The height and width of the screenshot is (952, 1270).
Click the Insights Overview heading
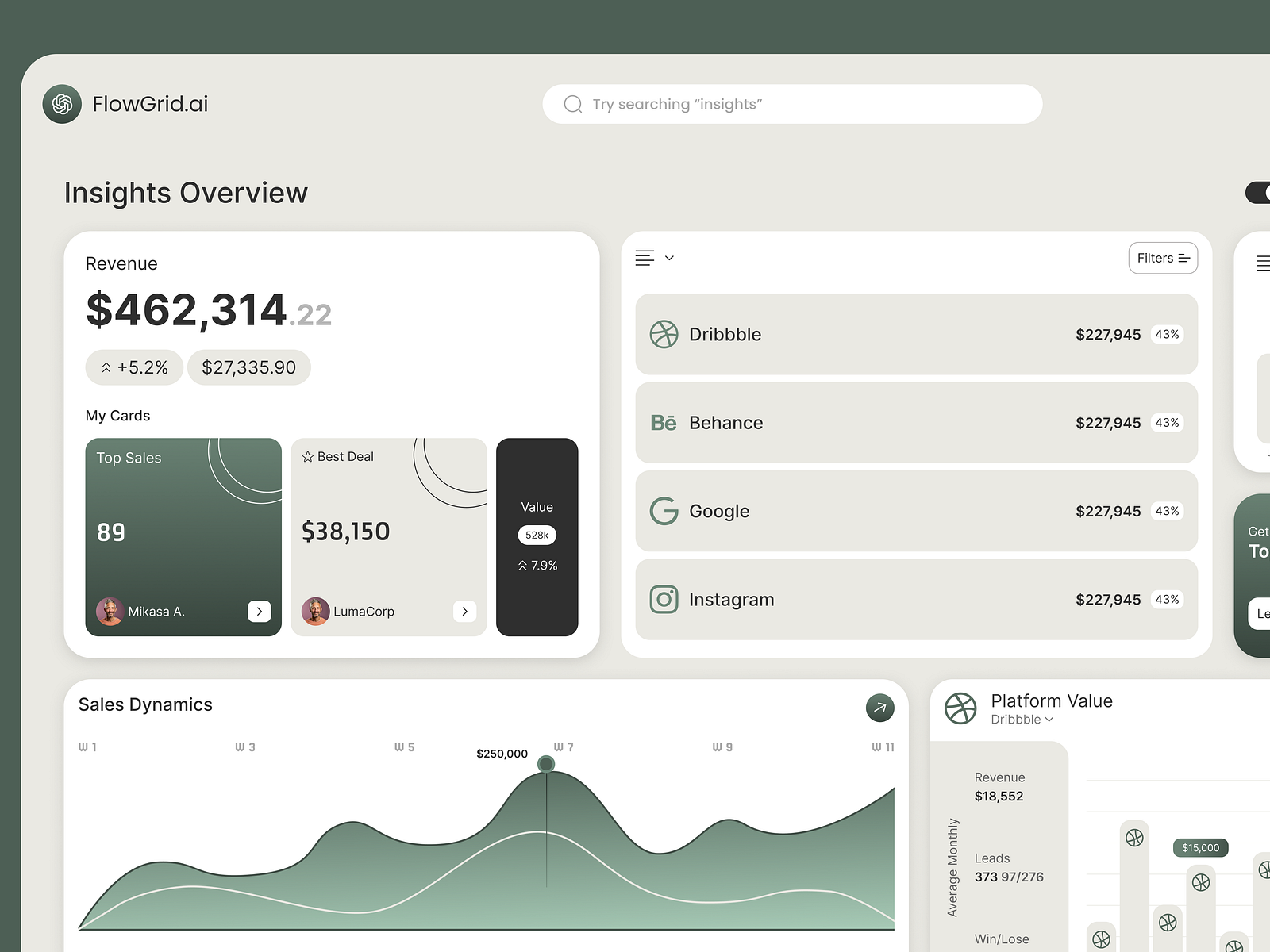tap(186, 193)
